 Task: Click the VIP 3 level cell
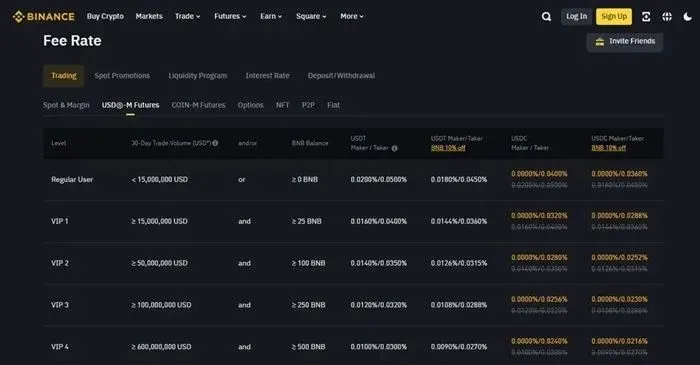coord(60,305)
